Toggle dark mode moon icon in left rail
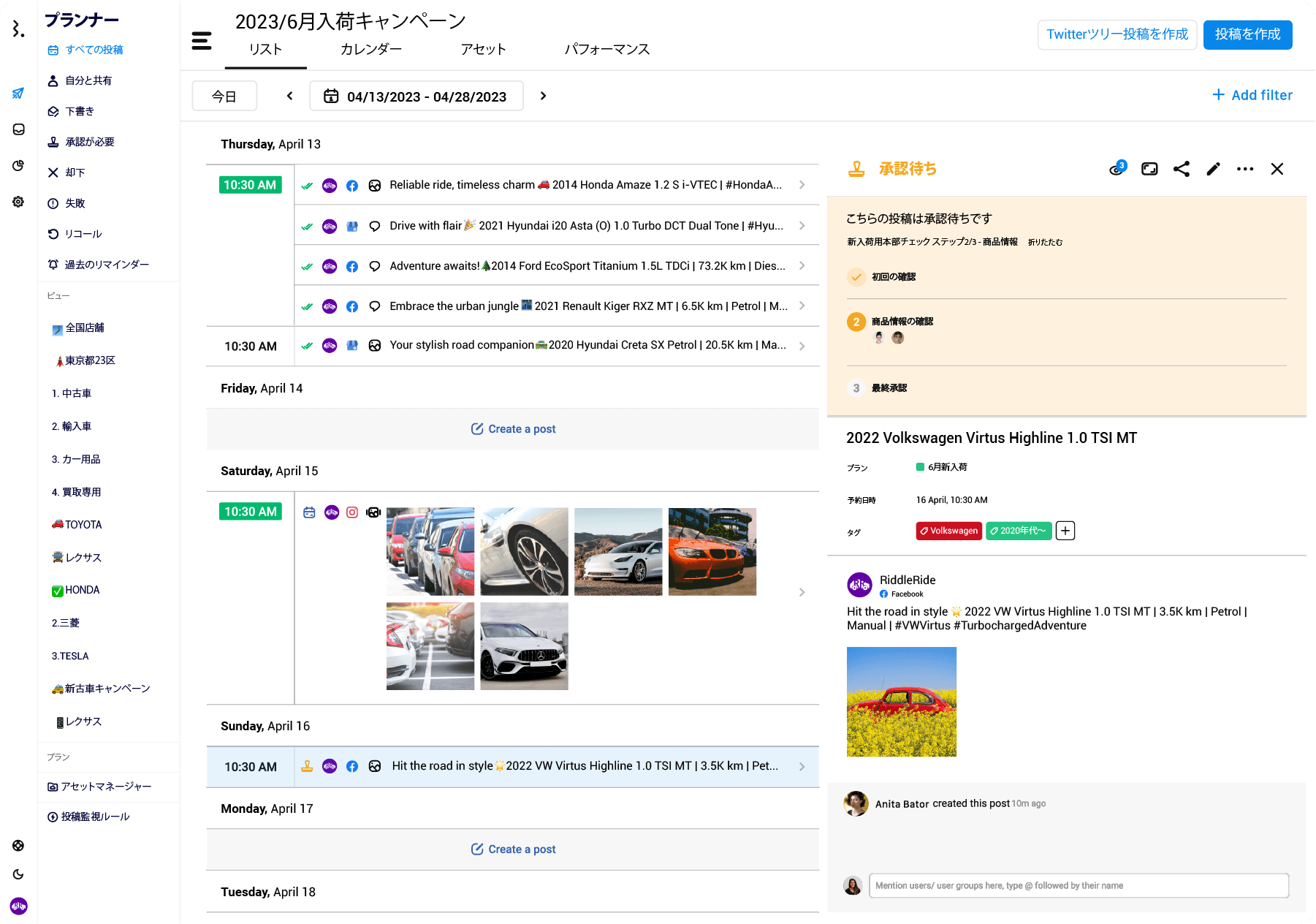 click(x=18, y=874)
